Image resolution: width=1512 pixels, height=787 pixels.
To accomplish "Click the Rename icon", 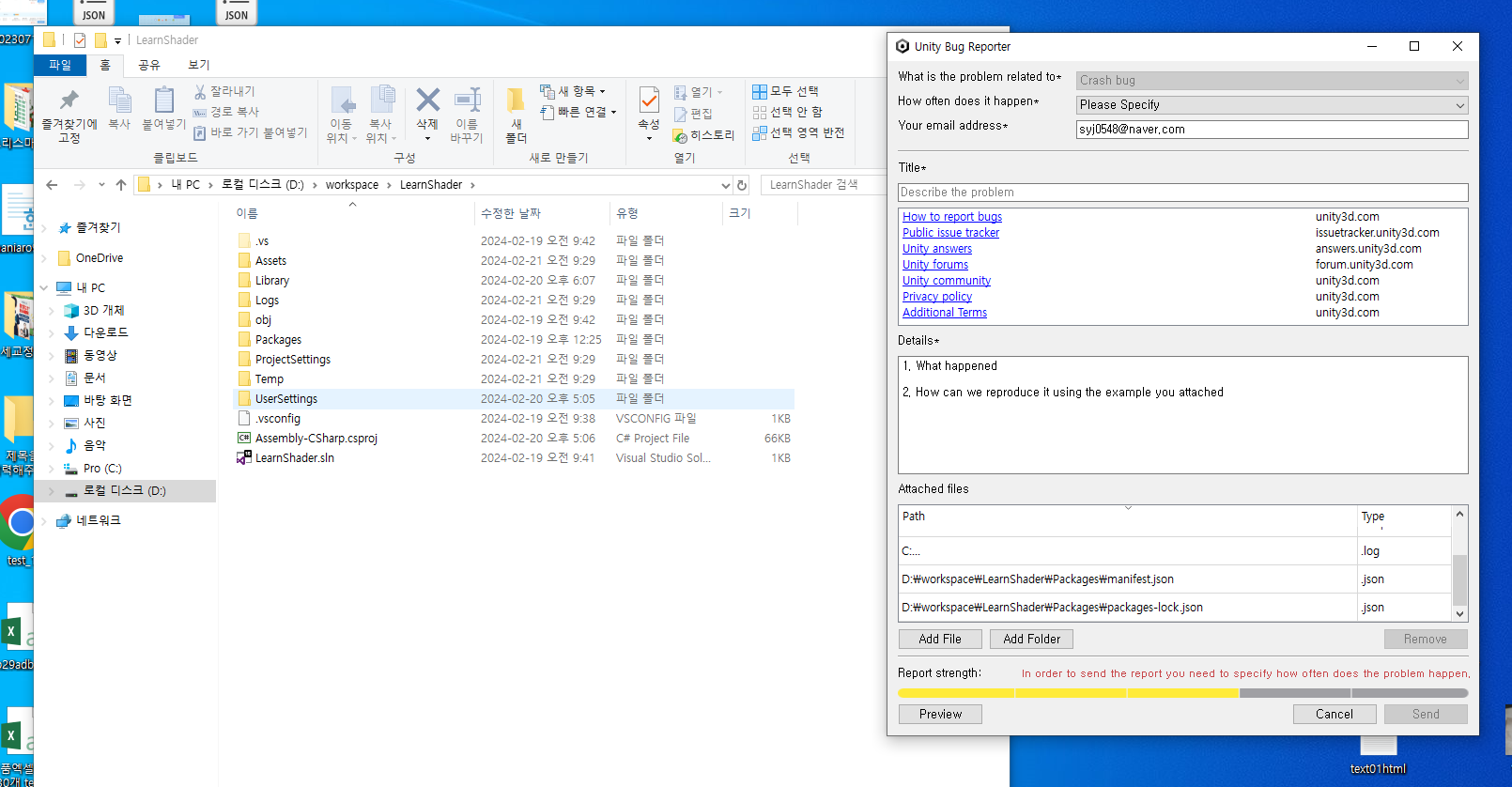I will coord(467,100).
